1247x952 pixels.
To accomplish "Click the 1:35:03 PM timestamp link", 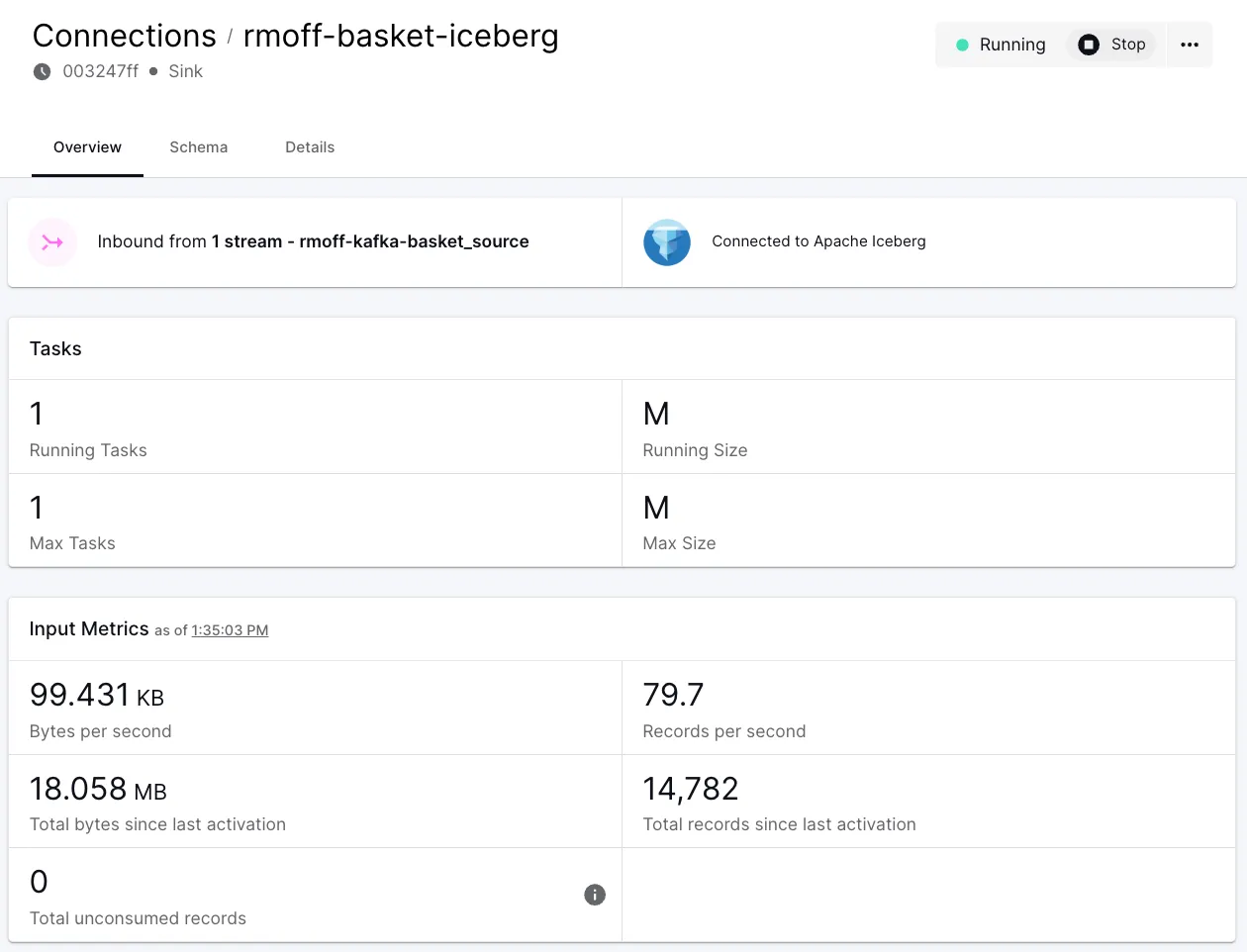I will [230, 630].
